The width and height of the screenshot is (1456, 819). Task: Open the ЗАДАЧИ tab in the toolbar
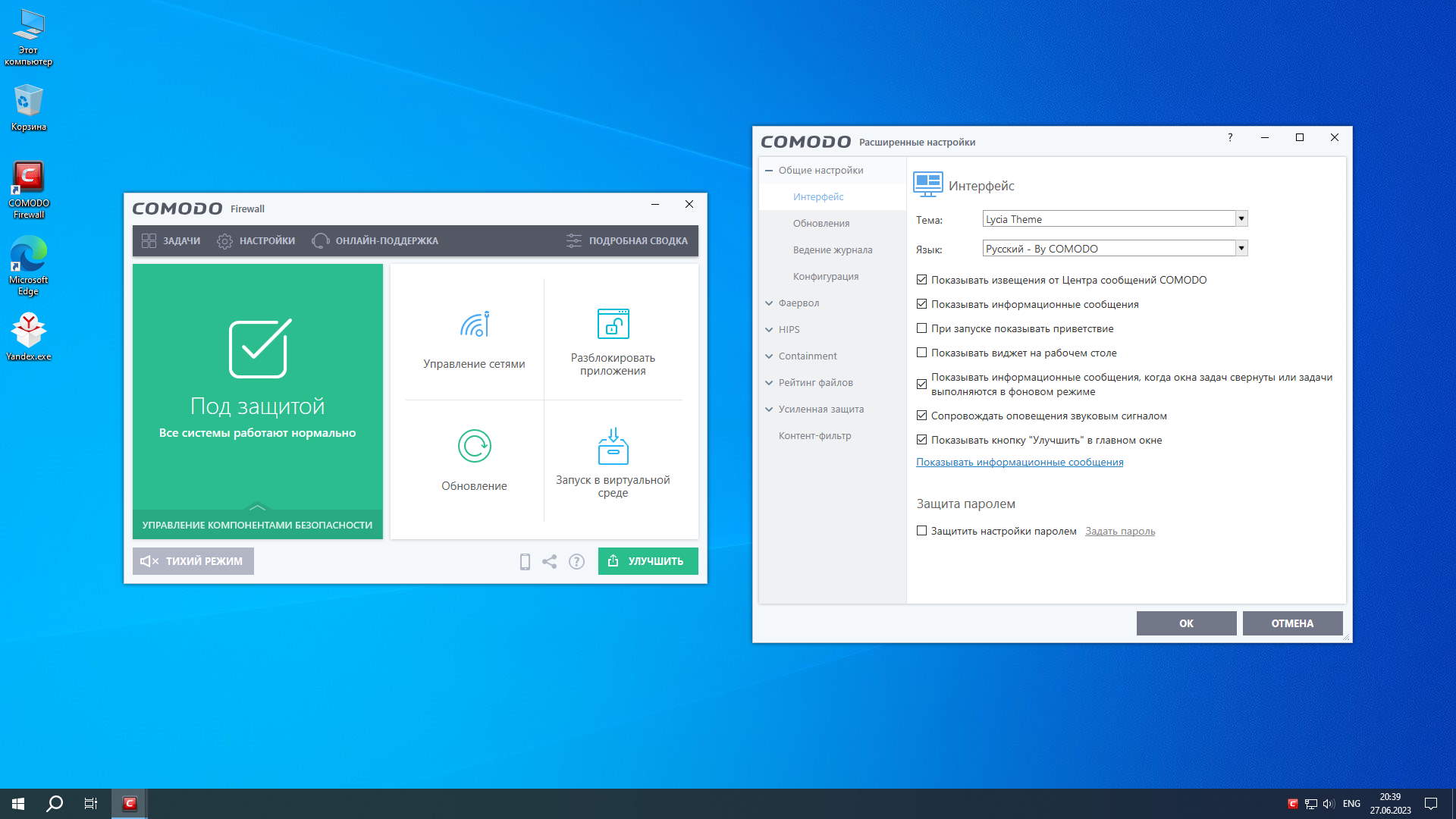[171, 241]
